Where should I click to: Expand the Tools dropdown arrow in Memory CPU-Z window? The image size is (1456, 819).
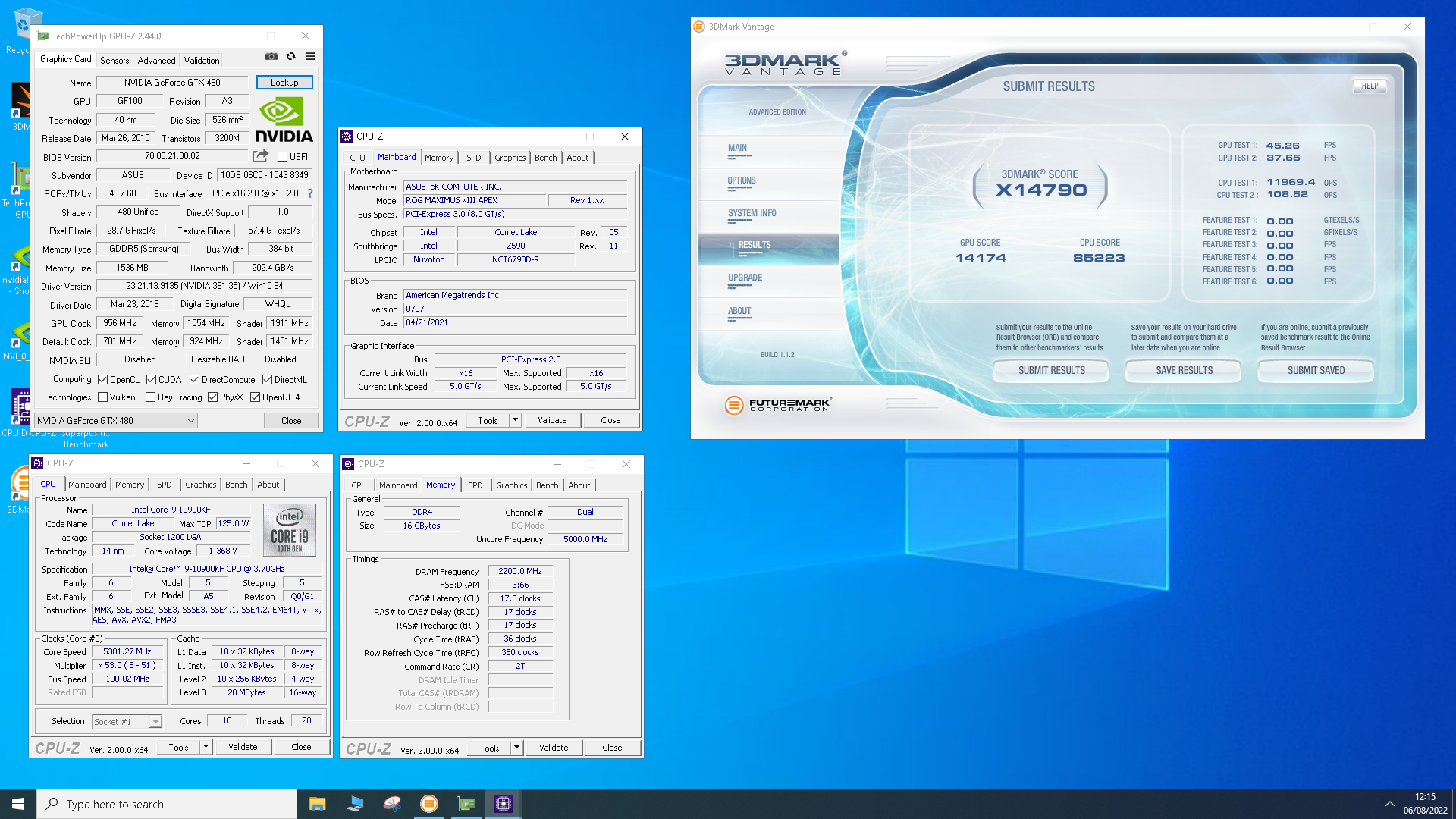pyautogui.click(x=516, y=747)
